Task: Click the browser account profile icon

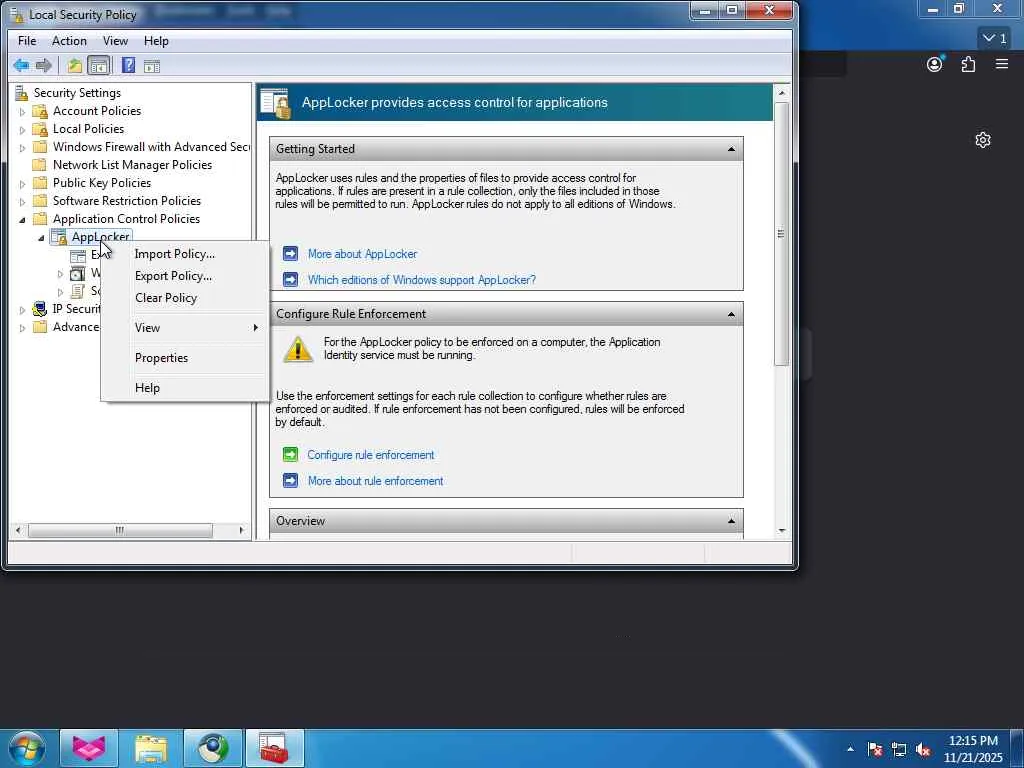Action: pos(935,64)
